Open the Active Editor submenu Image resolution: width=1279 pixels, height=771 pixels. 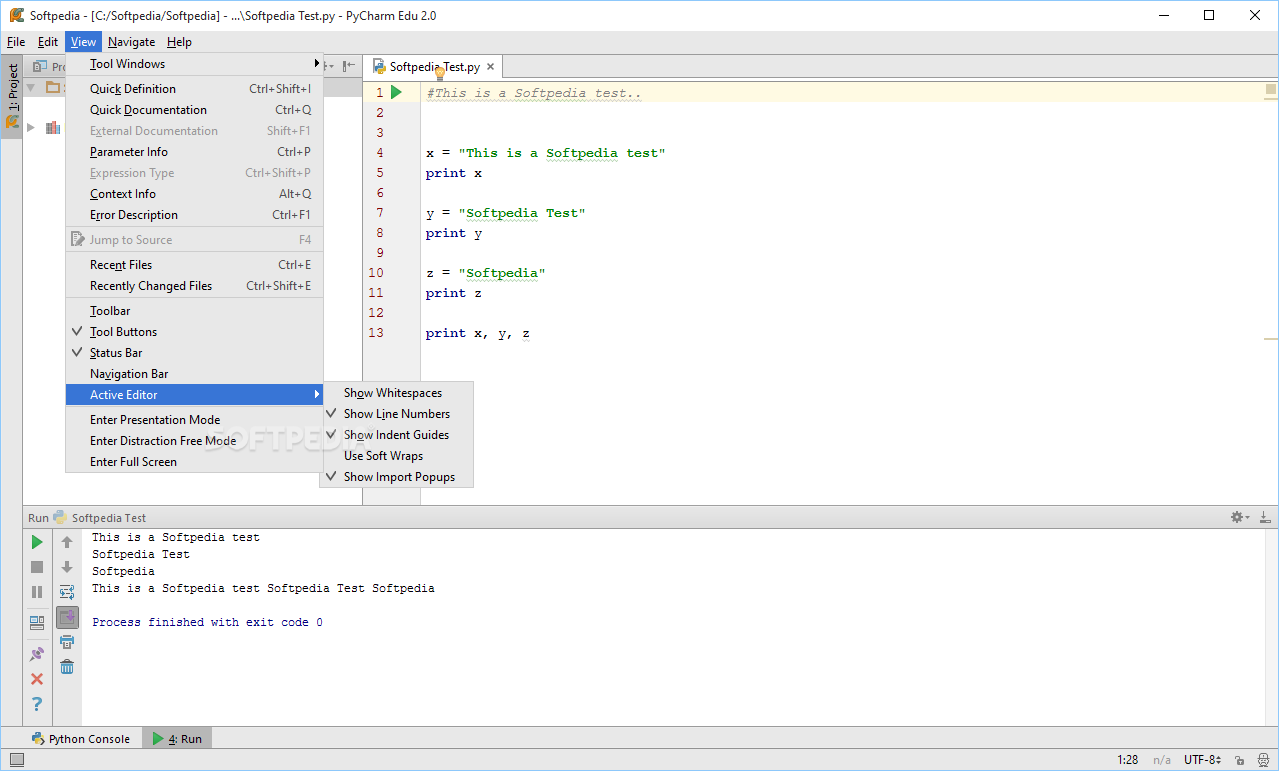(194, 395)
